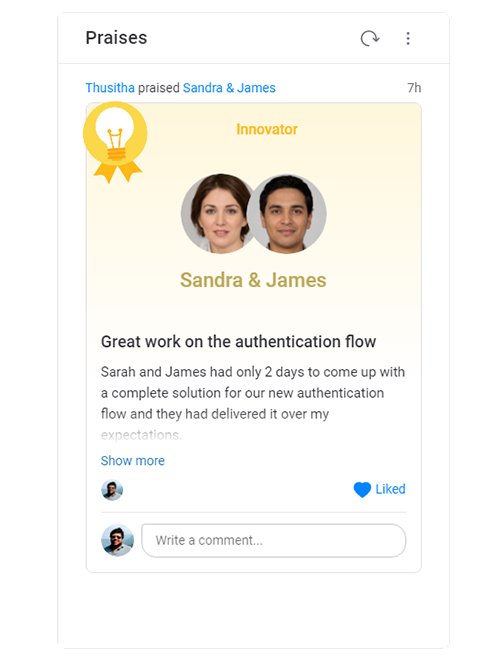Click your avatar beside the comment box
Image resolution: width=504 pixels, height=659 pixels.
tap(118, 540)
